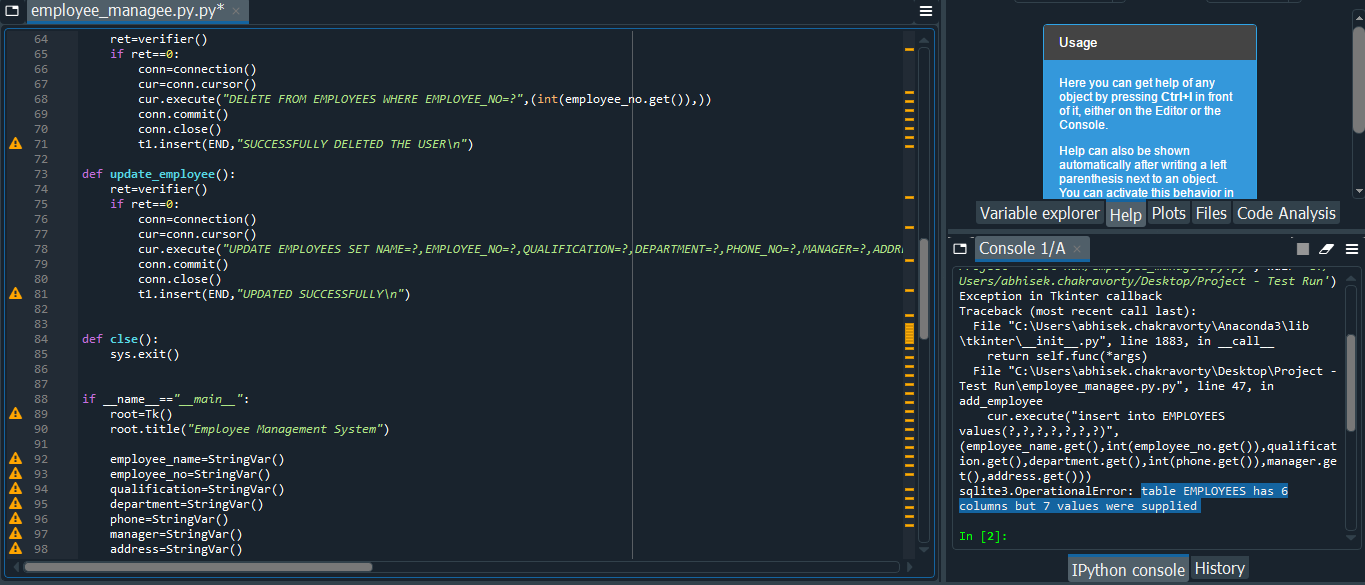Open the Files pane tab
Screen dimensions: 1365x585
(x=1211, y=213)
